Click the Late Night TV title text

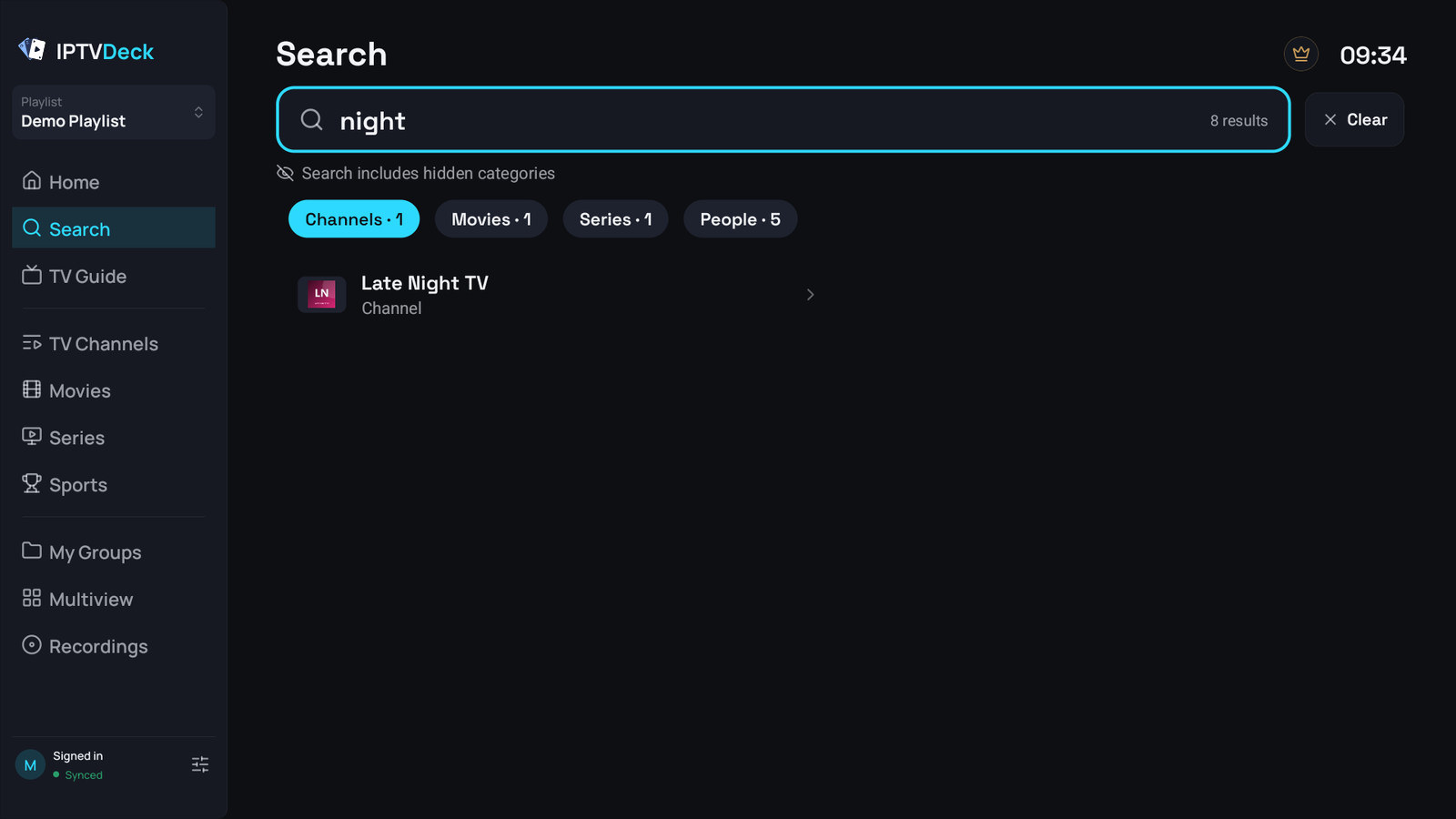[425, 283]
